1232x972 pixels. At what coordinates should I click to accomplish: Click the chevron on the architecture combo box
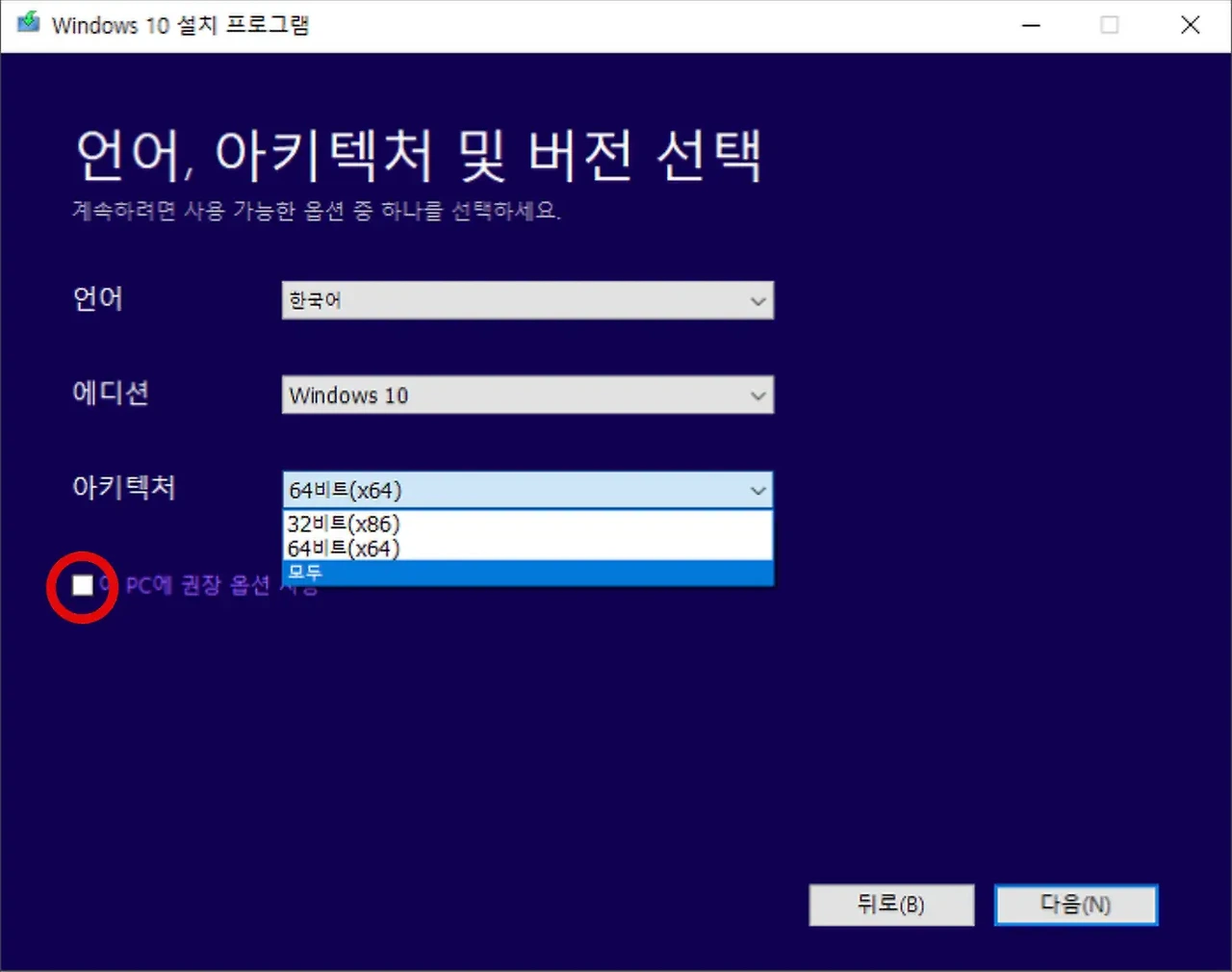tap(757, 490)
